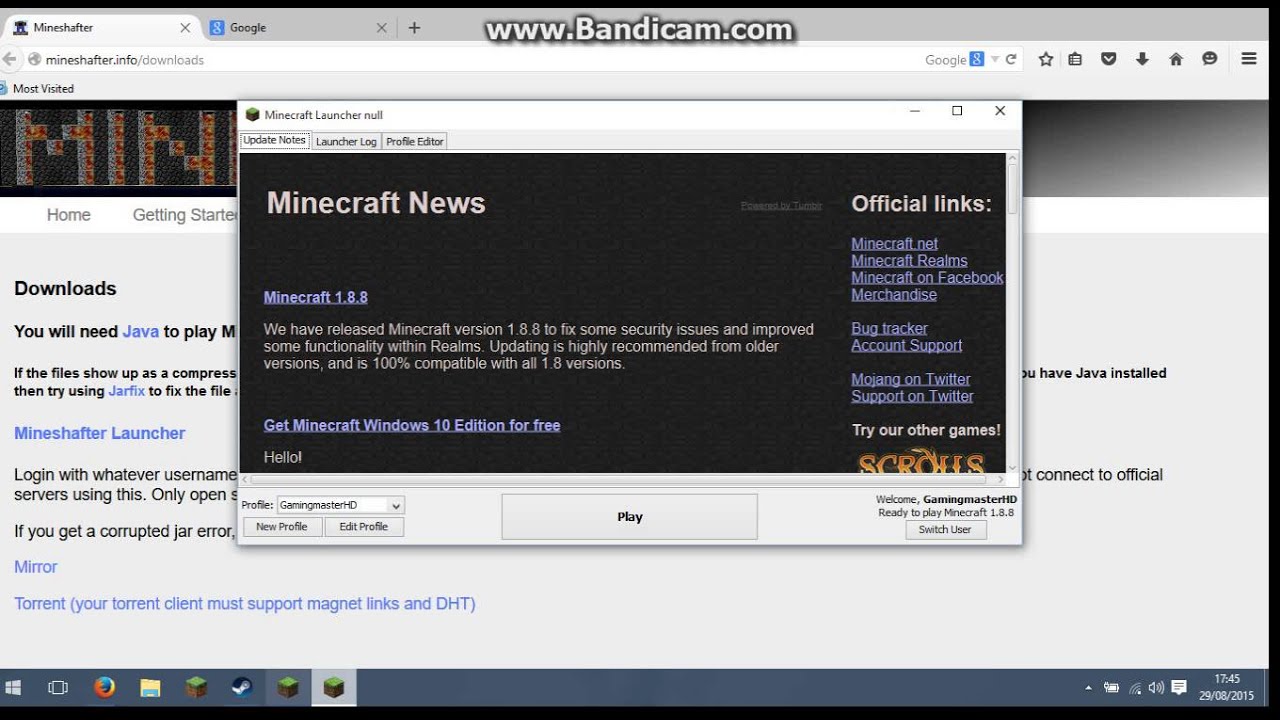Open a new Firefox tab
Image resolution: width=1280 pixels, height=720 pixels.
point(414,28)
